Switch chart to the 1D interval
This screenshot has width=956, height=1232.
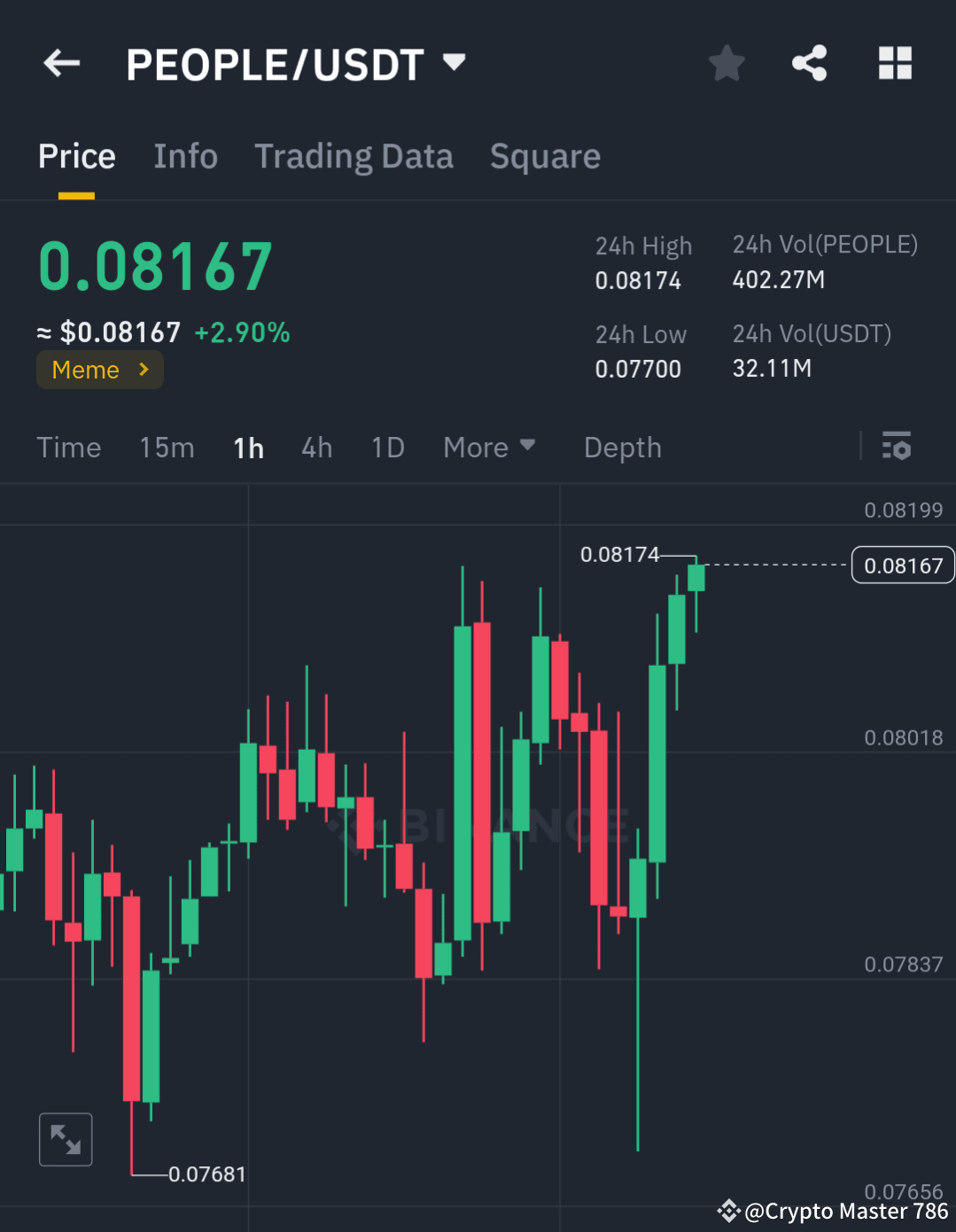[x=387, y=448]
